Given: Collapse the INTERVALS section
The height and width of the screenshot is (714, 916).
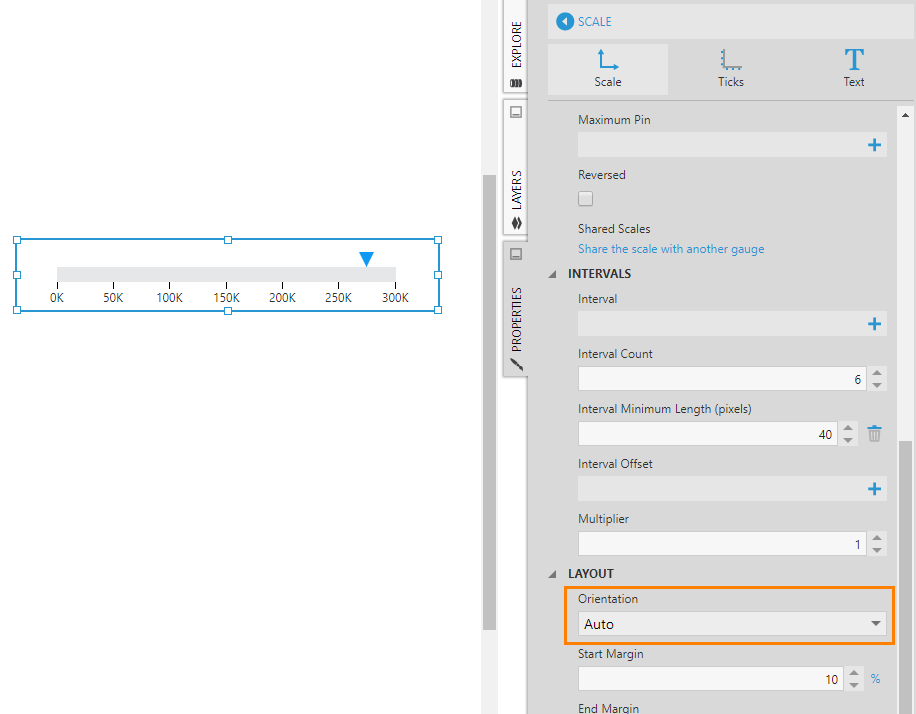Looking at the screenshot, I should 553,274.
